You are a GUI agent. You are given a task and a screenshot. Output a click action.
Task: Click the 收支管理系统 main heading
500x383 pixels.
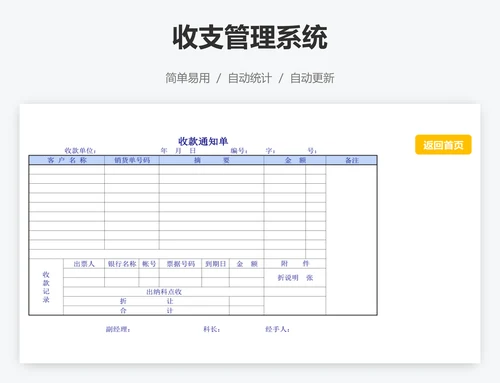click(250, 37)
